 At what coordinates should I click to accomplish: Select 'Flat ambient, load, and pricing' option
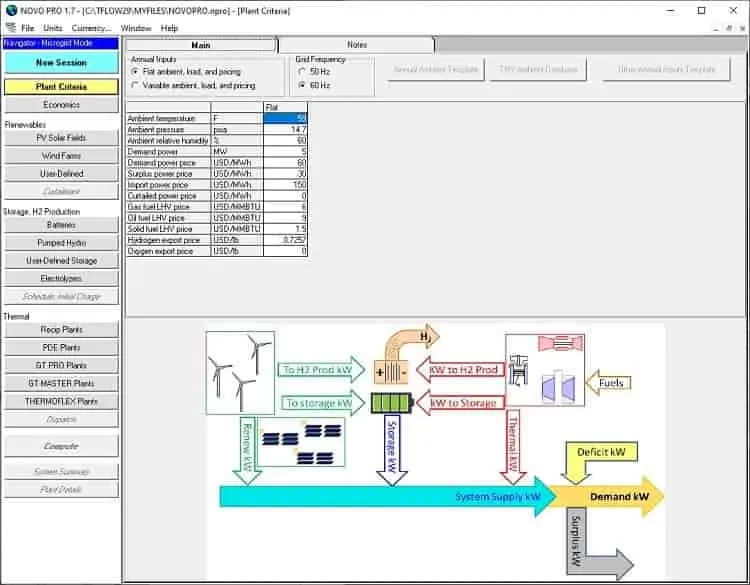[187, 72]
